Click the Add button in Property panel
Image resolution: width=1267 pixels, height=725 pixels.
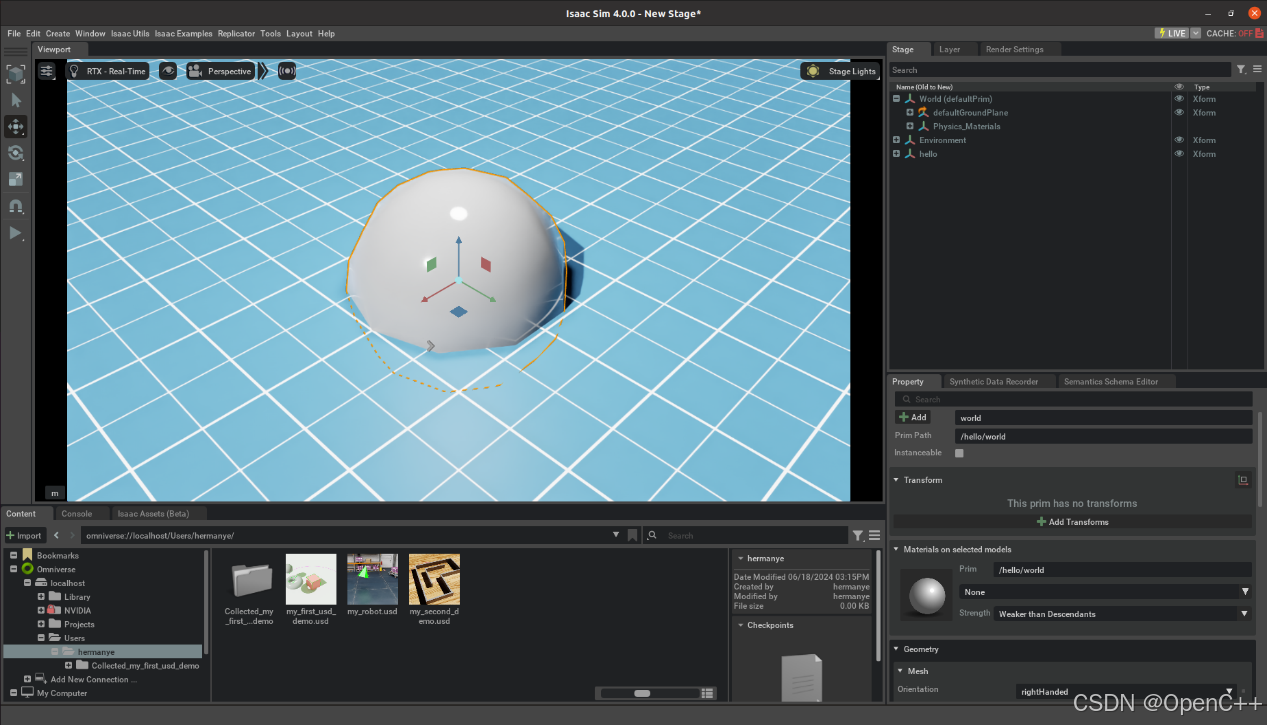click(x=913, y=417)
